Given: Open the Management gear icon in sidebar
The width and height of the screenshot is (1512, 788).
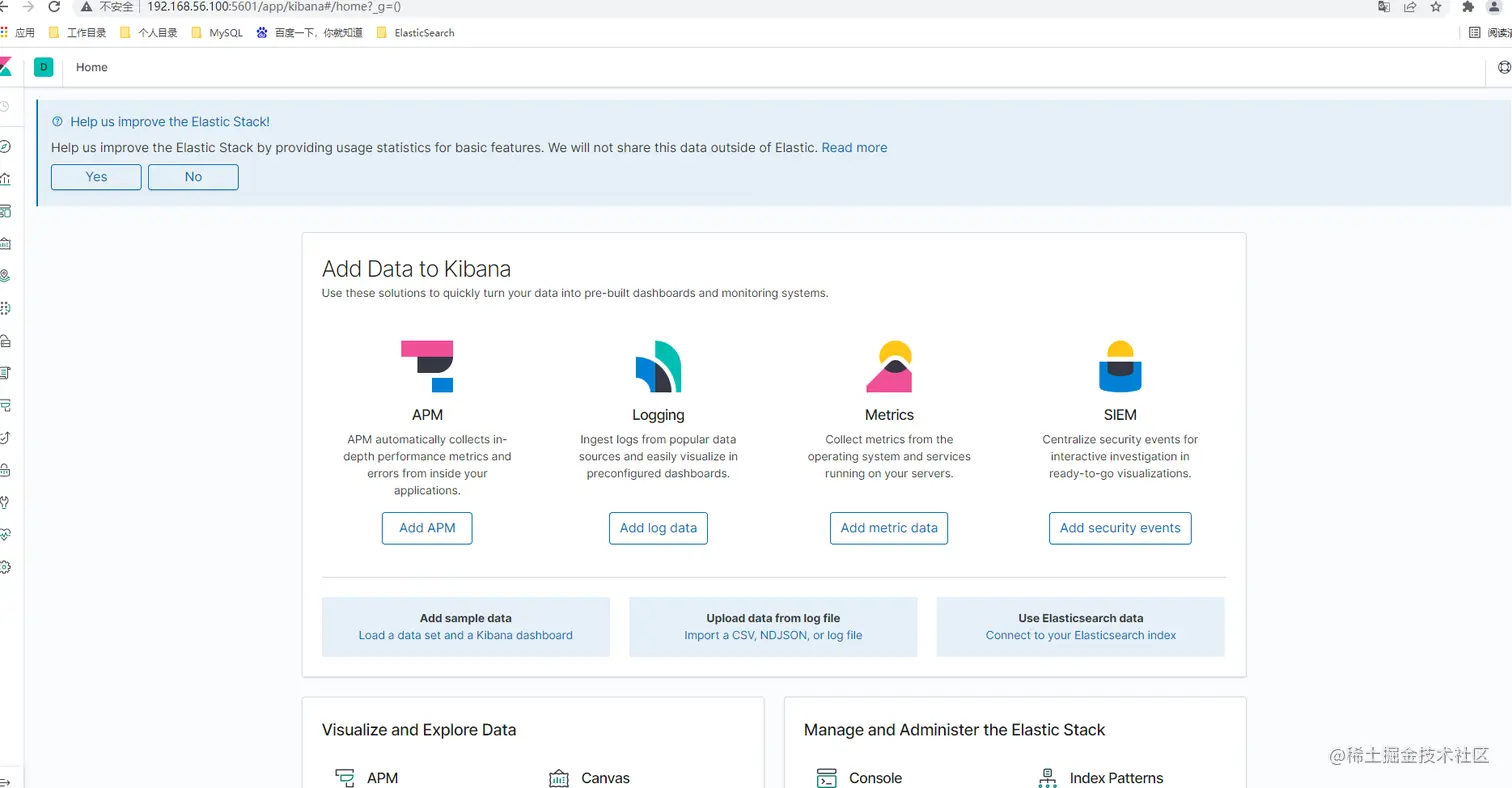Looking at the screenshot, I should pyautogui.click(x=5, y=567).
